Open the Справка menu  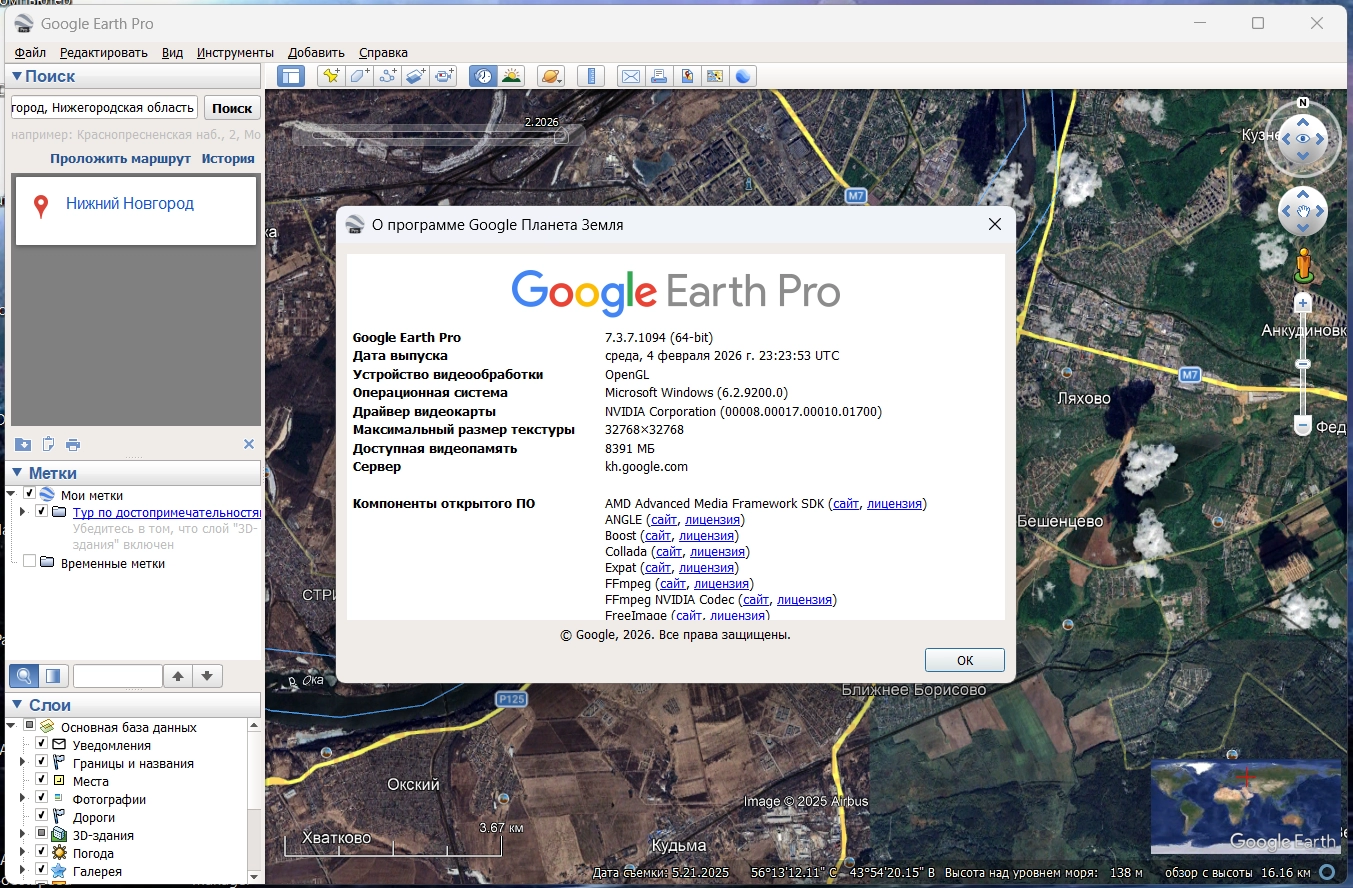[383, 52]
